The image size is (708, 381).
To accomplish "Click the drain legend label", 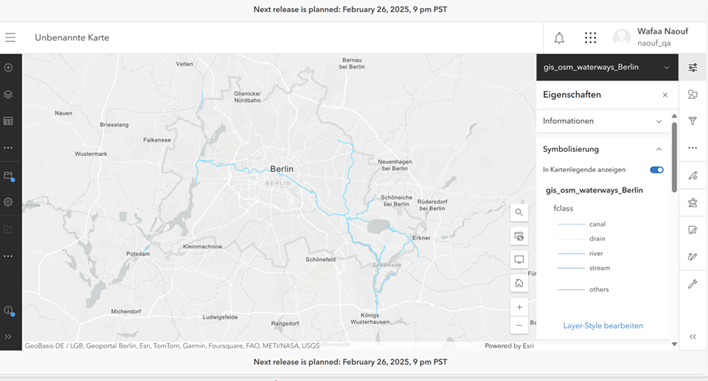I will pyautogui.click(x=597, y=238).
